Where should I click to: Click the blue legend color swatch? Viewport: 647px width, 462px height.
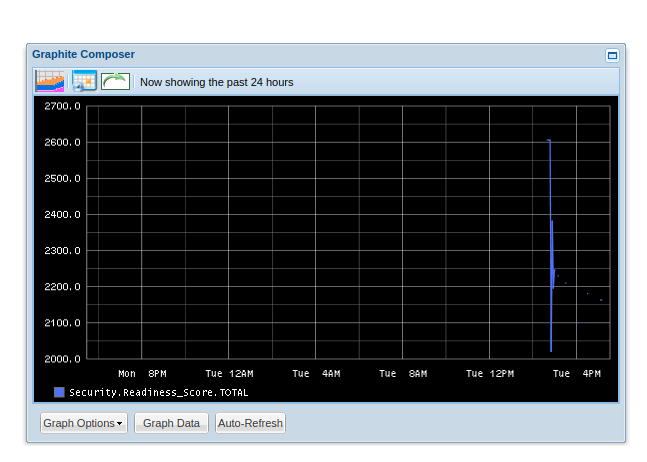tap(59, 392)
